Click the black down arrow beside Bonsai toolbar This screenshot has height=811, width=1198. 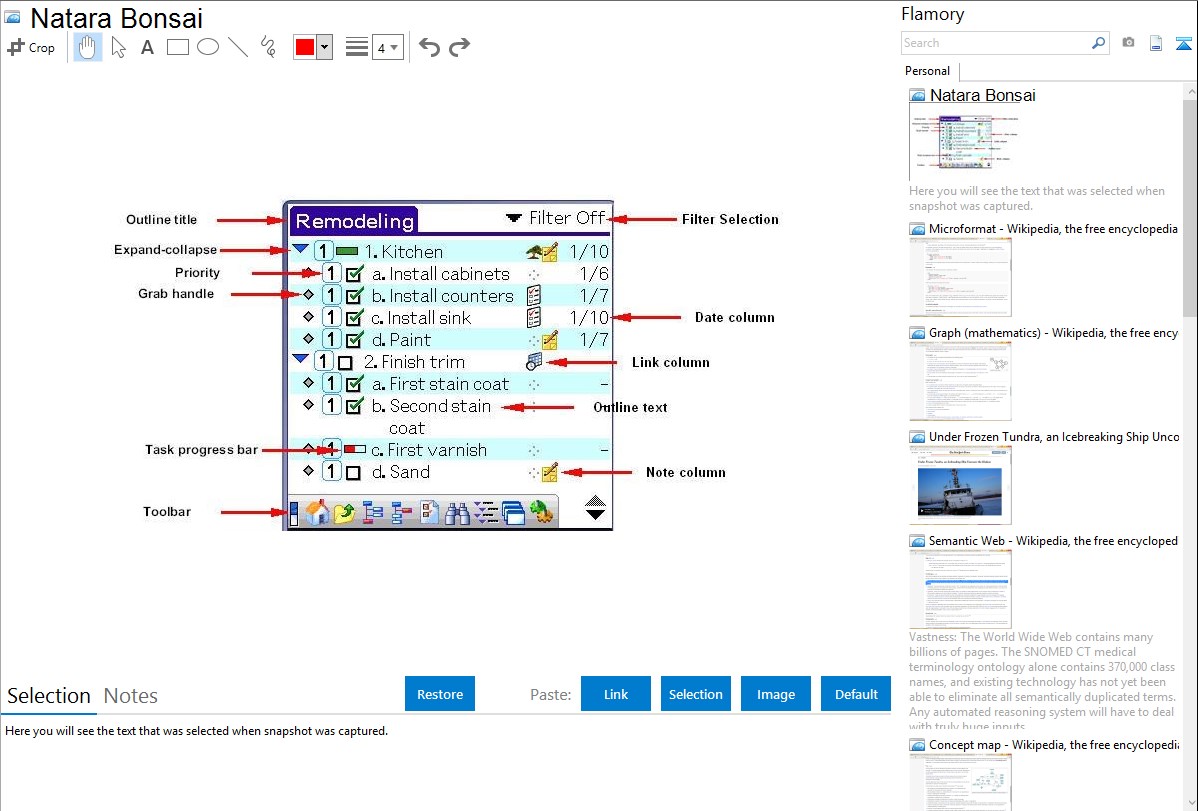(595, 514)
